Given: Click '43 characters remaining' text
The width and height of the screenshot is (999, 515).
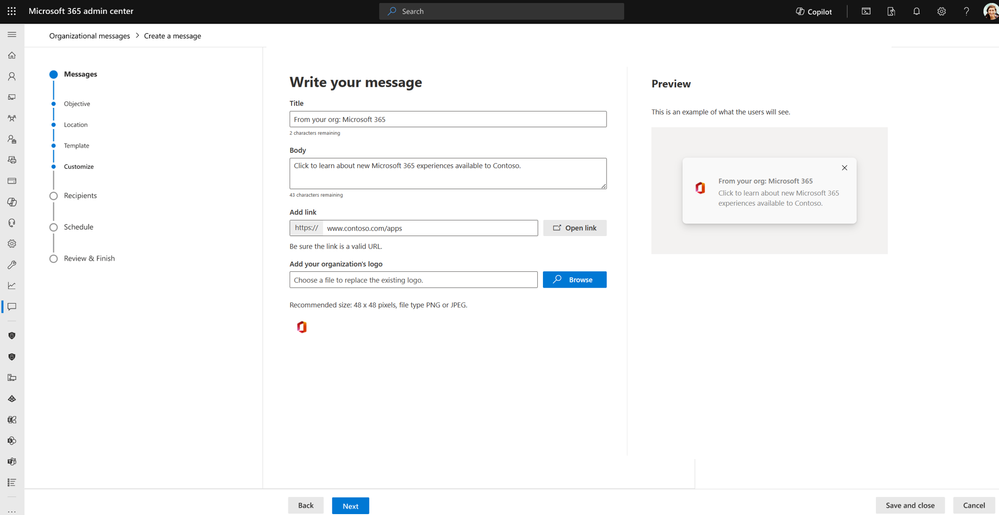Looking at the screenshot, I should pyautogui.click(x=316, y=195).
